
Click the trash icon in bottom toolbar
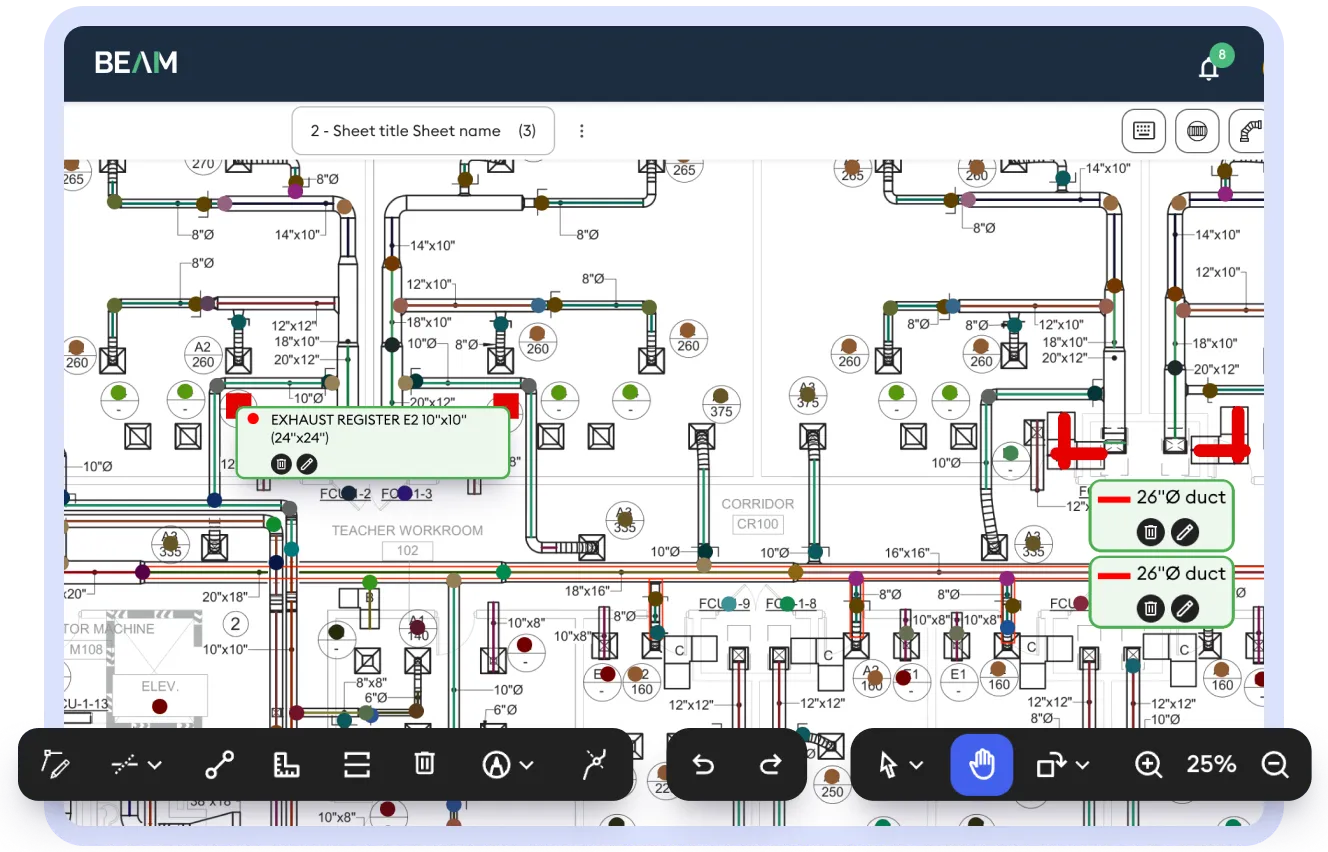pyautogui.click(x=424, y=764)
